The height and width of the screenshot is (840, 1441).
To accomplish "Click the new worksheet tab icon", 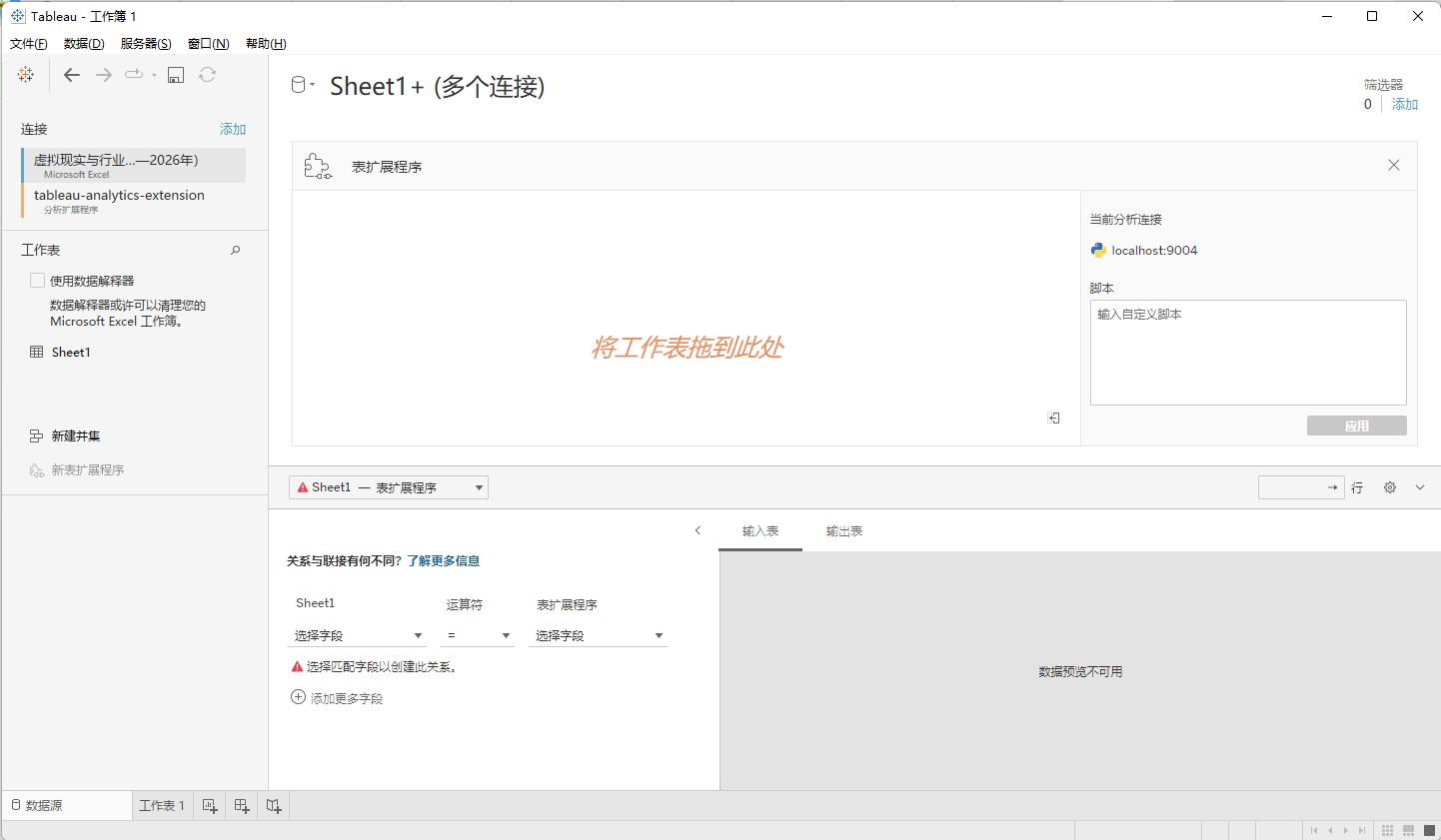I will coord(210,806).
